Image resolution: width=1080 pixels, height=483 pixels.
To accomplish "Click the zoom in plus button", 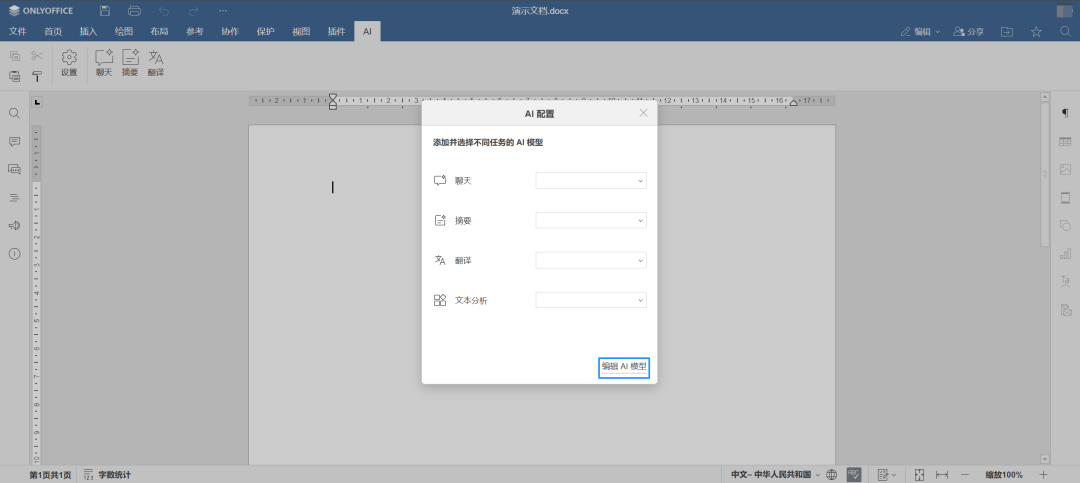I will (1043, 475).
